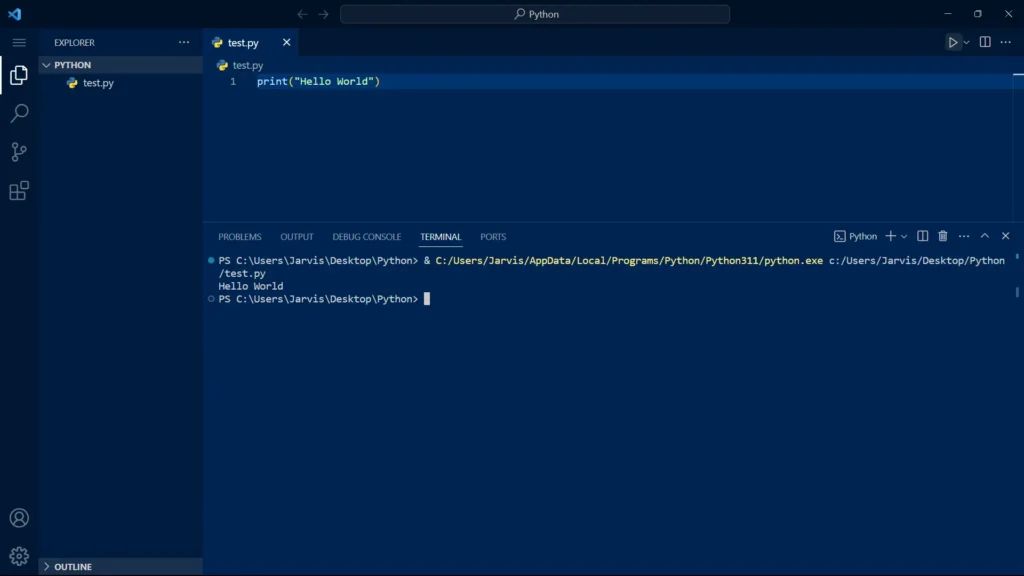
Task: Expand the OUTLINE section
Action: pos(121,566)
